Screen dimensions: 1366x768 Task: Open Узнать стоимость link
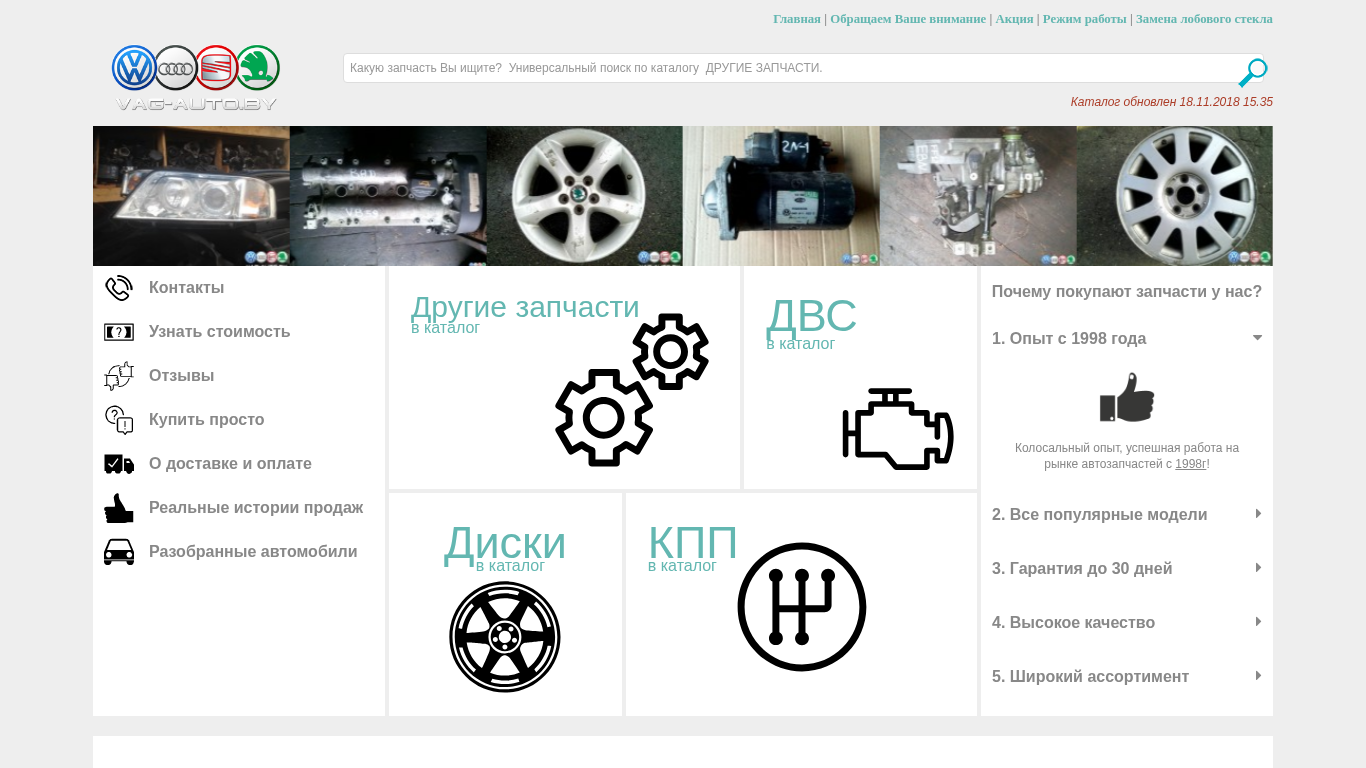(219, 332)
